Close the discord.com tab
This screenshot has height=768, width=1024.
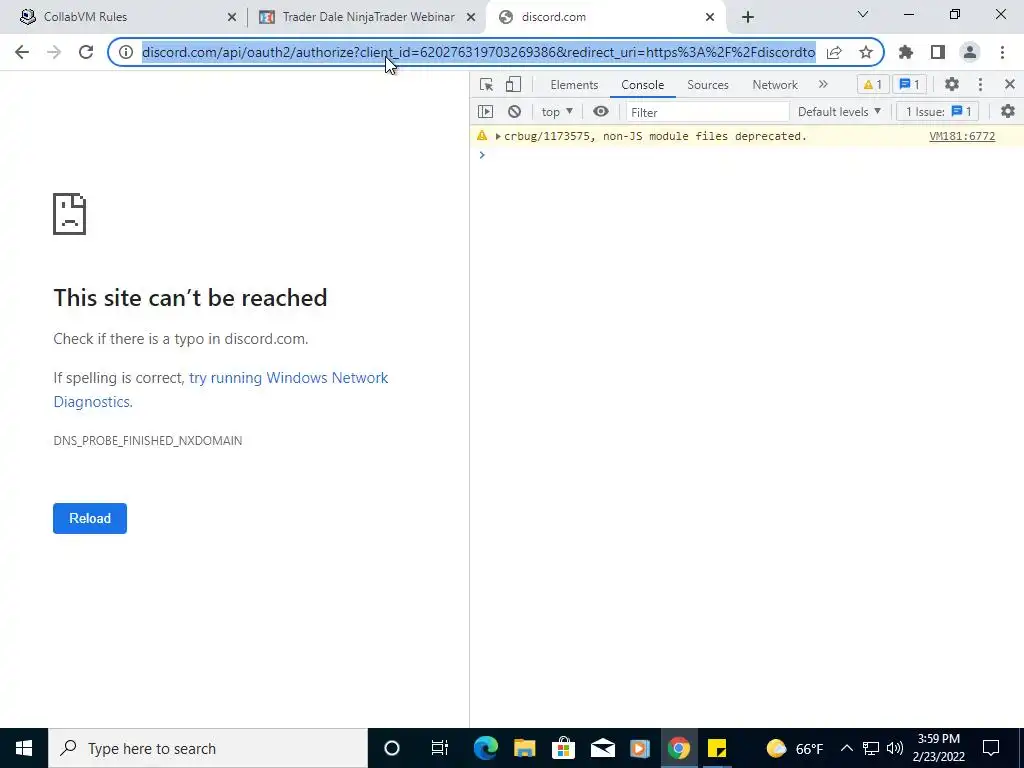(x=710, y=18)
